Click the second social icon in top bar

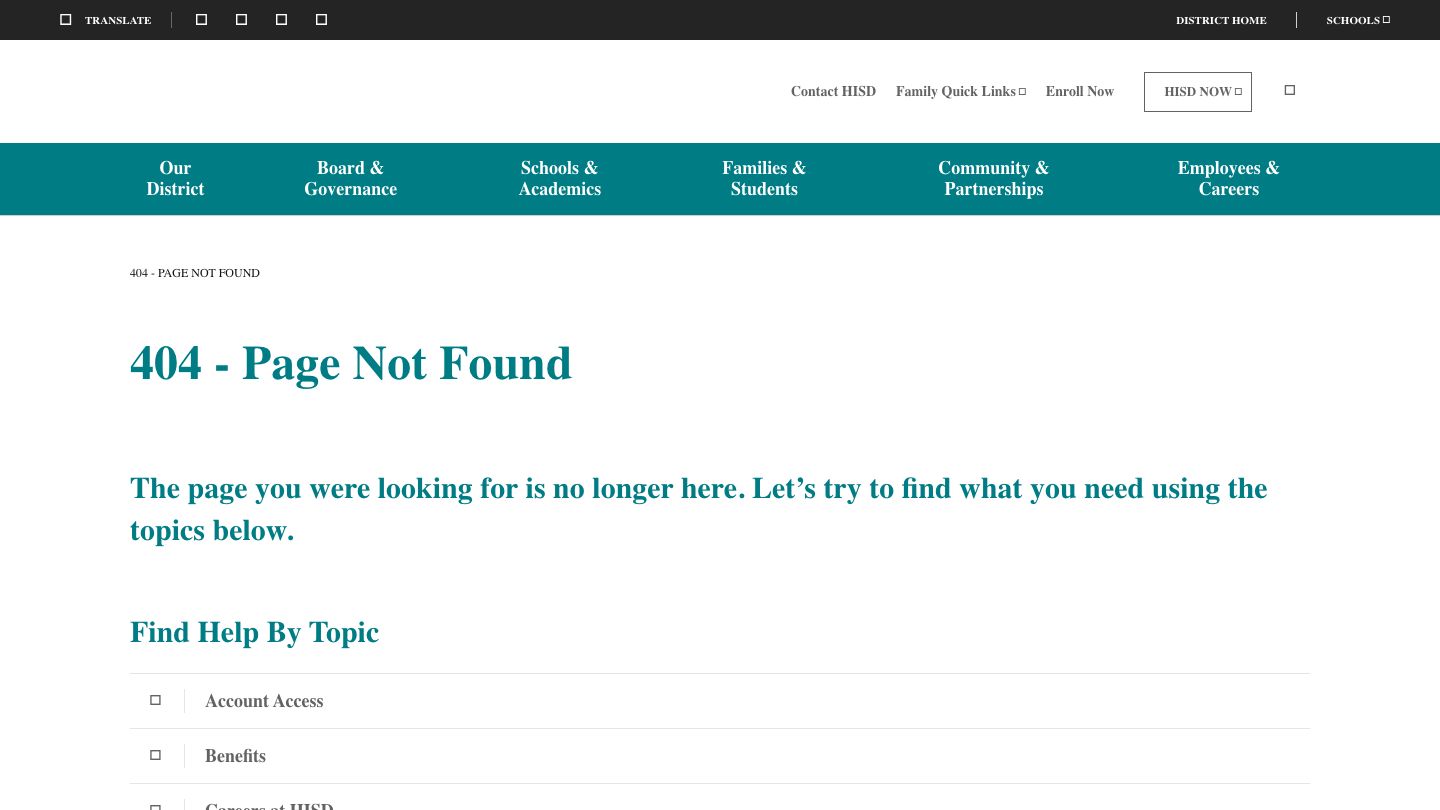[x=241, y=20]
